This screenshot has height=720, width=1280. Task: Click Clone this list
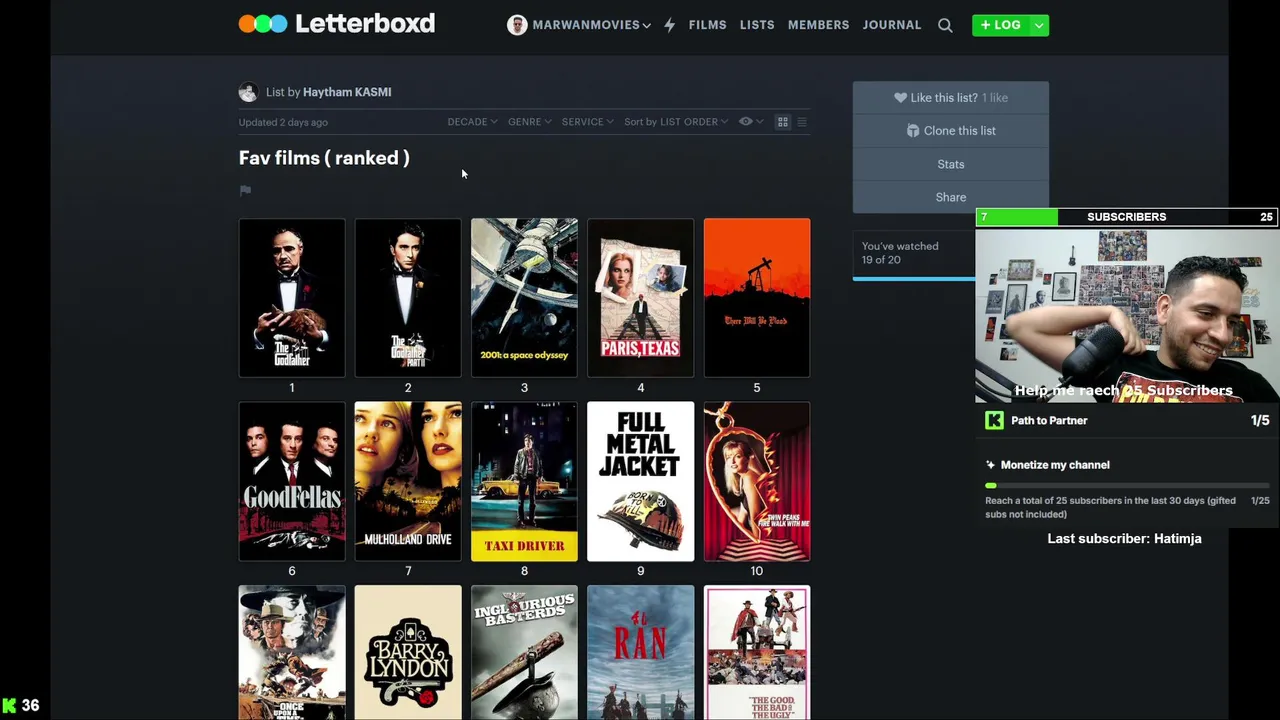coord(951,131)
